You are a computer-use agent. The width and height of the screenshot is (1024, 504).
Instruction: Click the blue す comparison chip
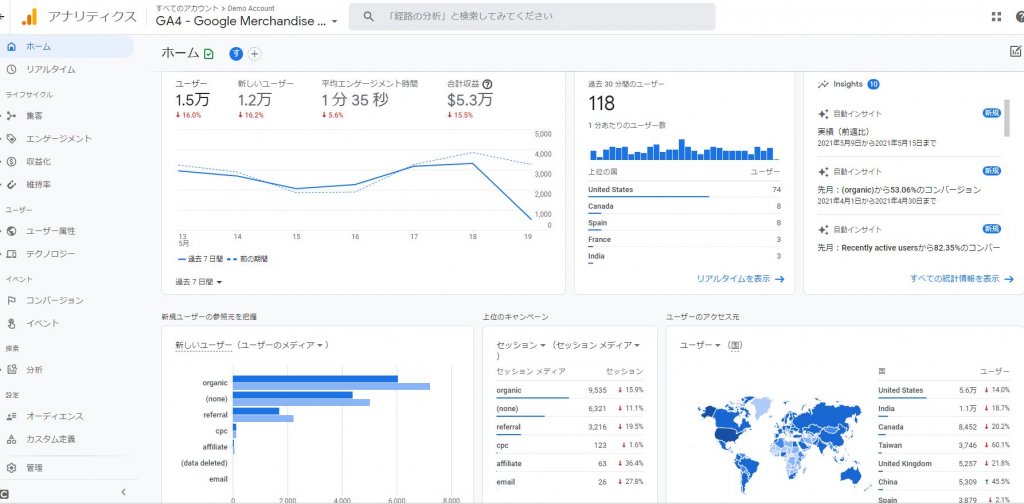[x=236, y=54]
